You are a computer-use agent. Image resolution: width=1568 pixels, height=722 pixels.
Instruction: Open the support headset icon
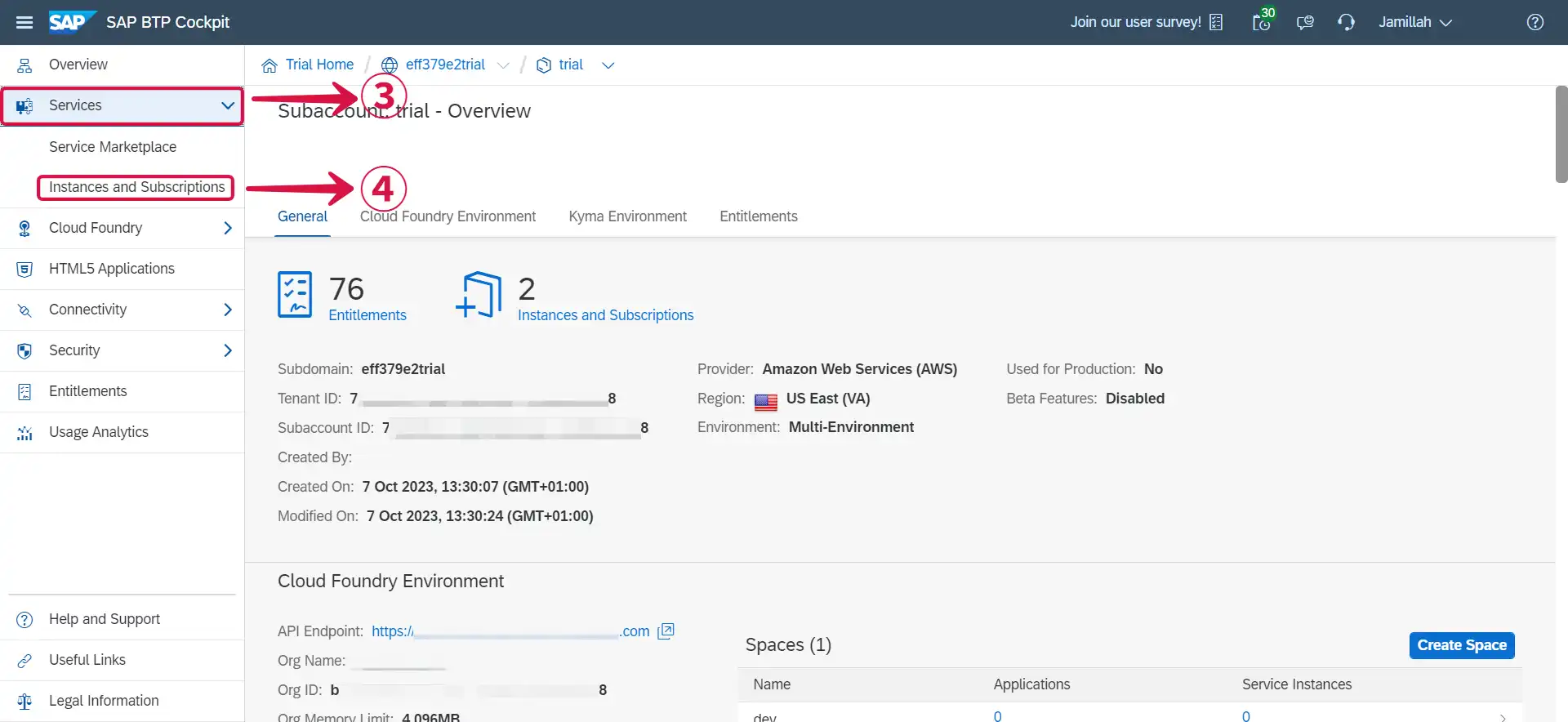pyautogui.click(x=1346, y=22)
